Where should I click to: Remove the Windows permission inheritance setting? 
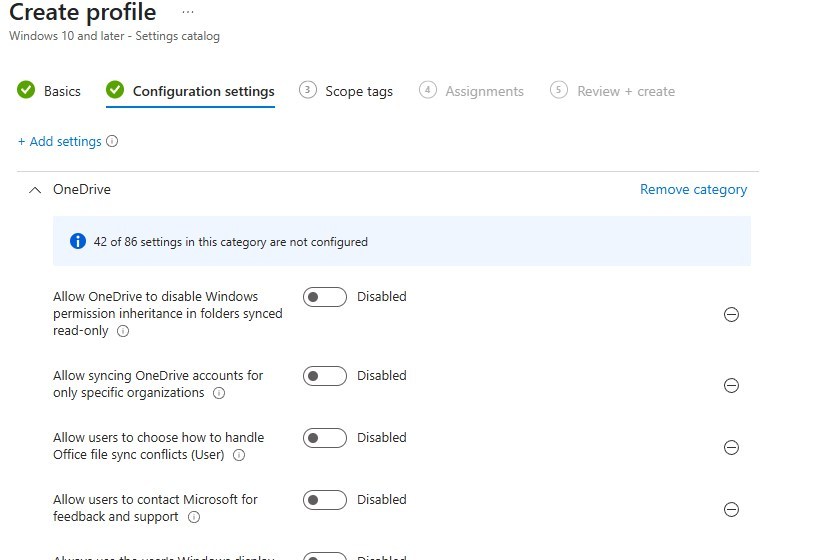pos(731,314)
